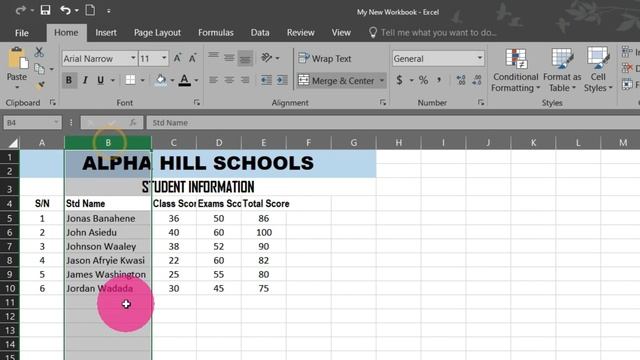640x360 pixels.
Task: Increase font size with large A icon
Action: click(177, 58)
